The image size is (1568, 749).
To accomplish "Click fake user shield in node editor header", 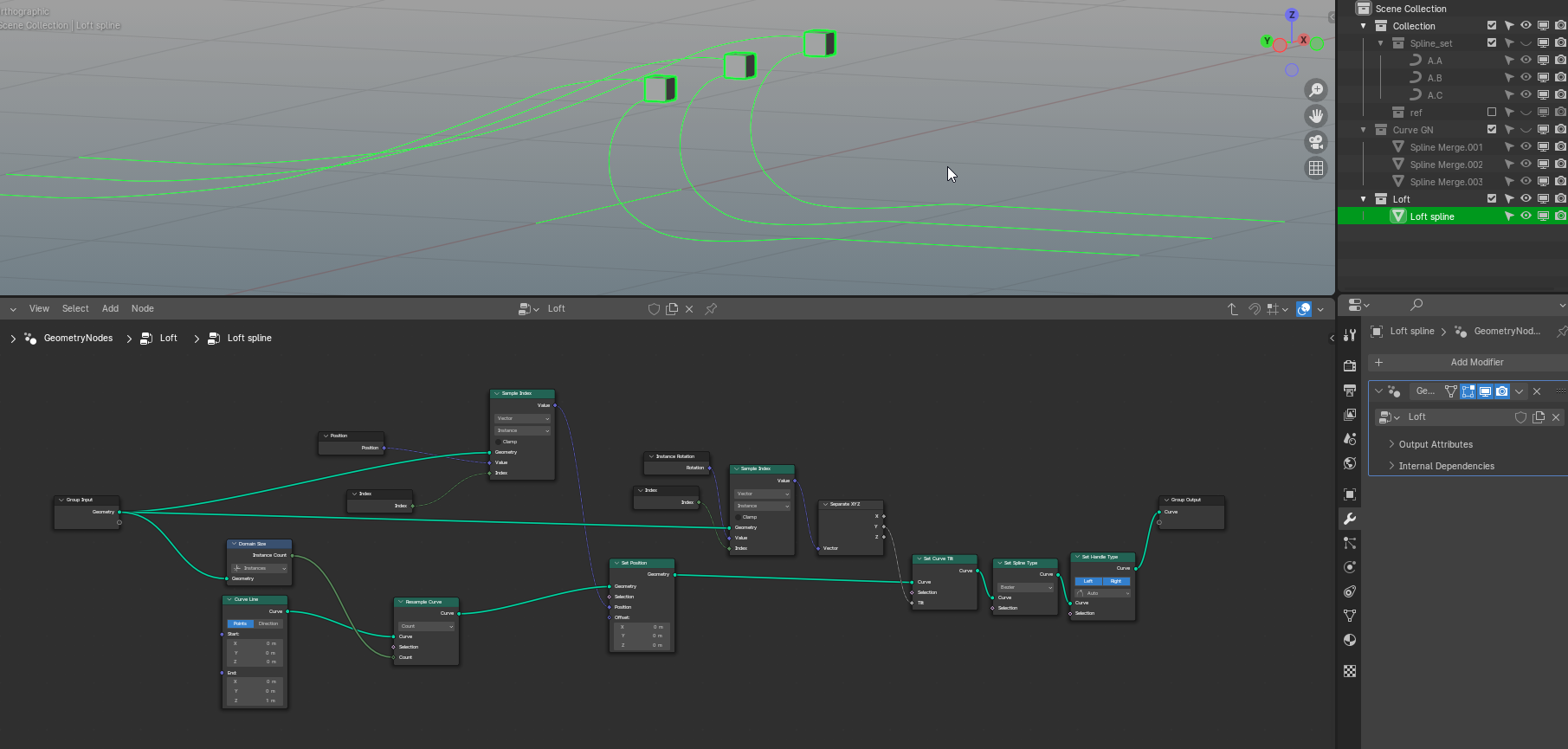I will (x=654, y=309).
